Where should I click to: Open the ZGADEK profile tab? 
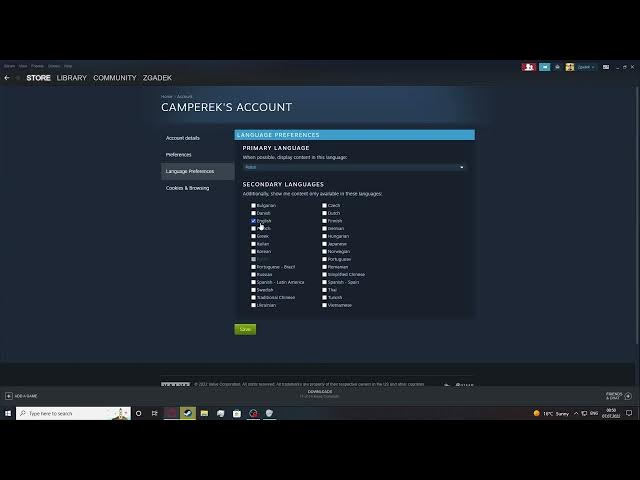click(x=157, y=78)
